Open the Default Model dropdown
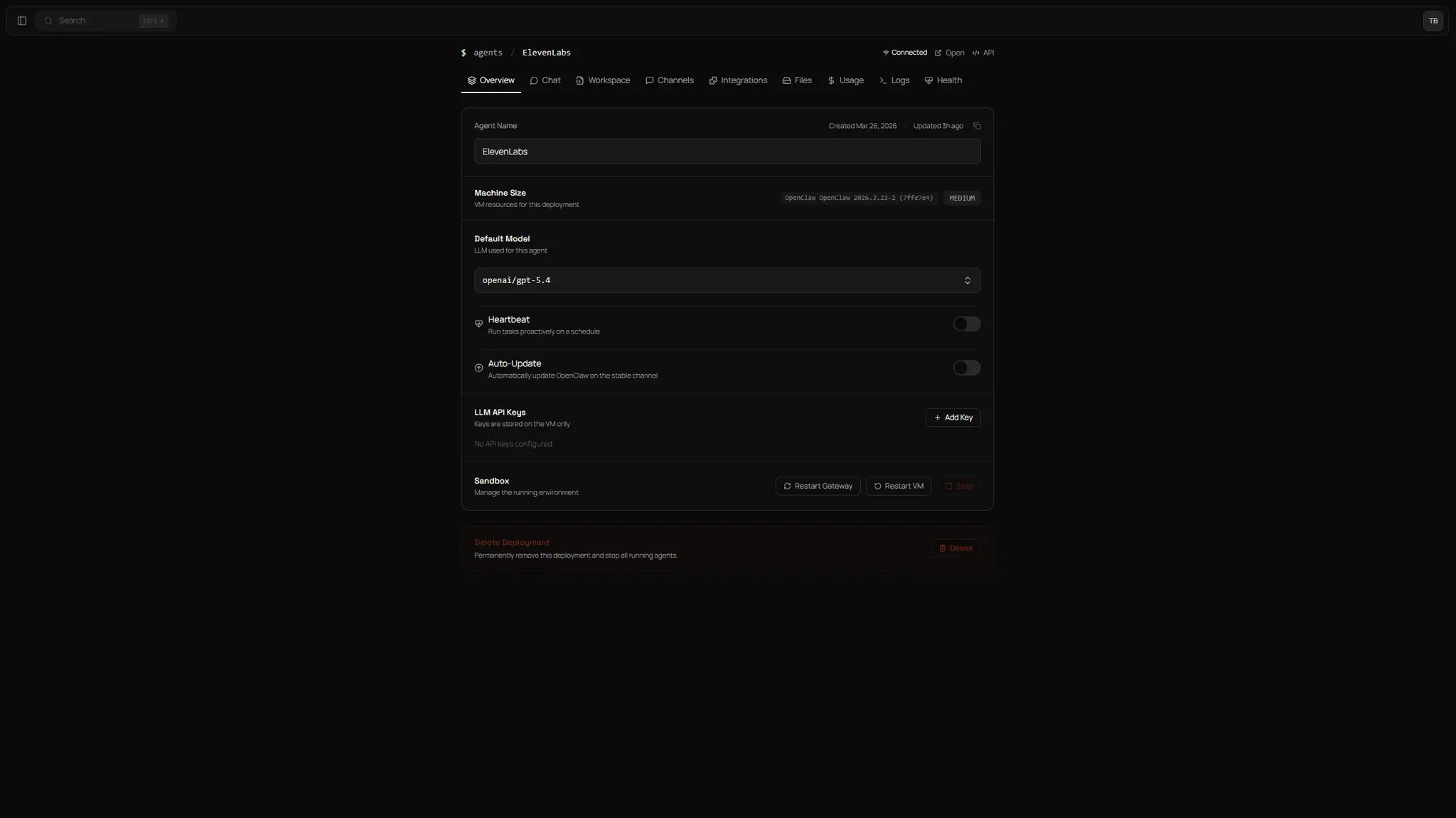This screenshot has width=1456, height=818. pos(727,280)
